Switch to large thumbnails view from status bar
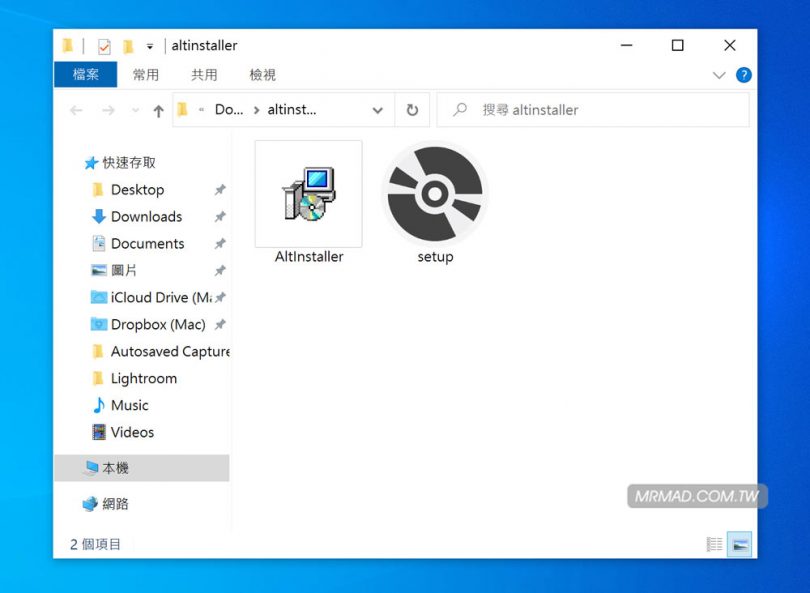This screenshot has width=810, height=593. pyautogui.click(x=740, y=544)
